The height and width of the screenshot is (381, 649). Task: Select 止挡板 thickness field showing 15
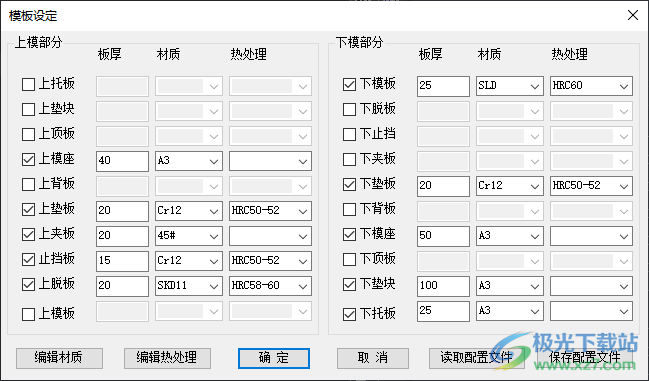(122, 261)
